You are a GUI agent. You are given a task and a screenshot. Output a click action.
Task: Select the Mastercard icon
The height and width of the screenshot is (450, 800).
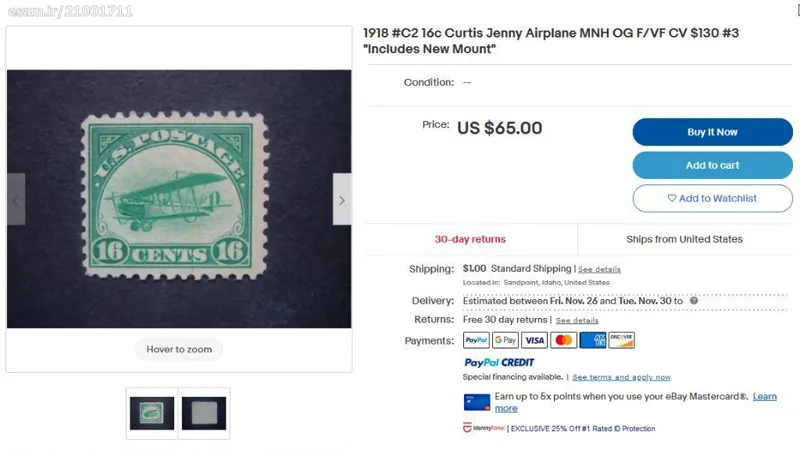tap(563, 340)
